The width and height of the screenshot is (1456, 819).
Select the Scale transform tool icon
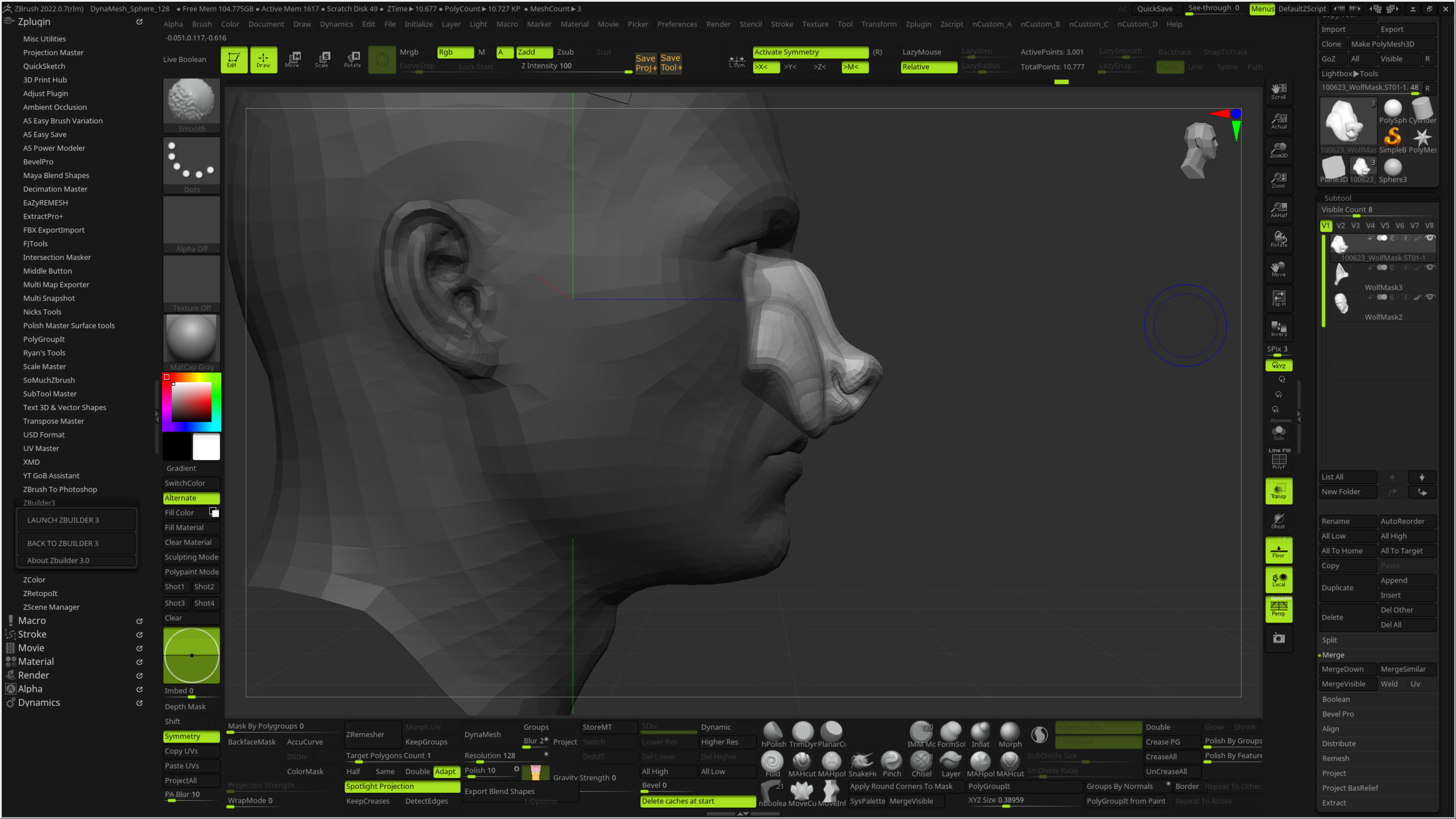(x=322, y=59)
